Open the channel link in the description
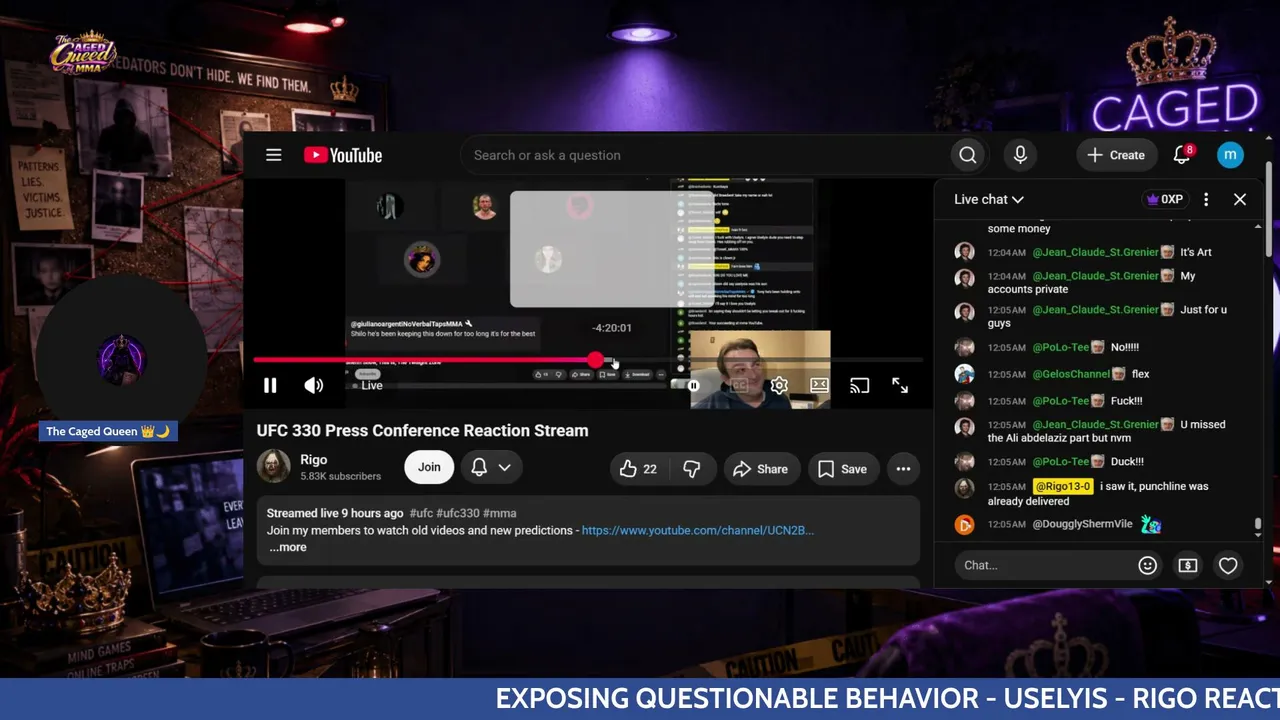The image size is (1280, 720). pos(698,530)
